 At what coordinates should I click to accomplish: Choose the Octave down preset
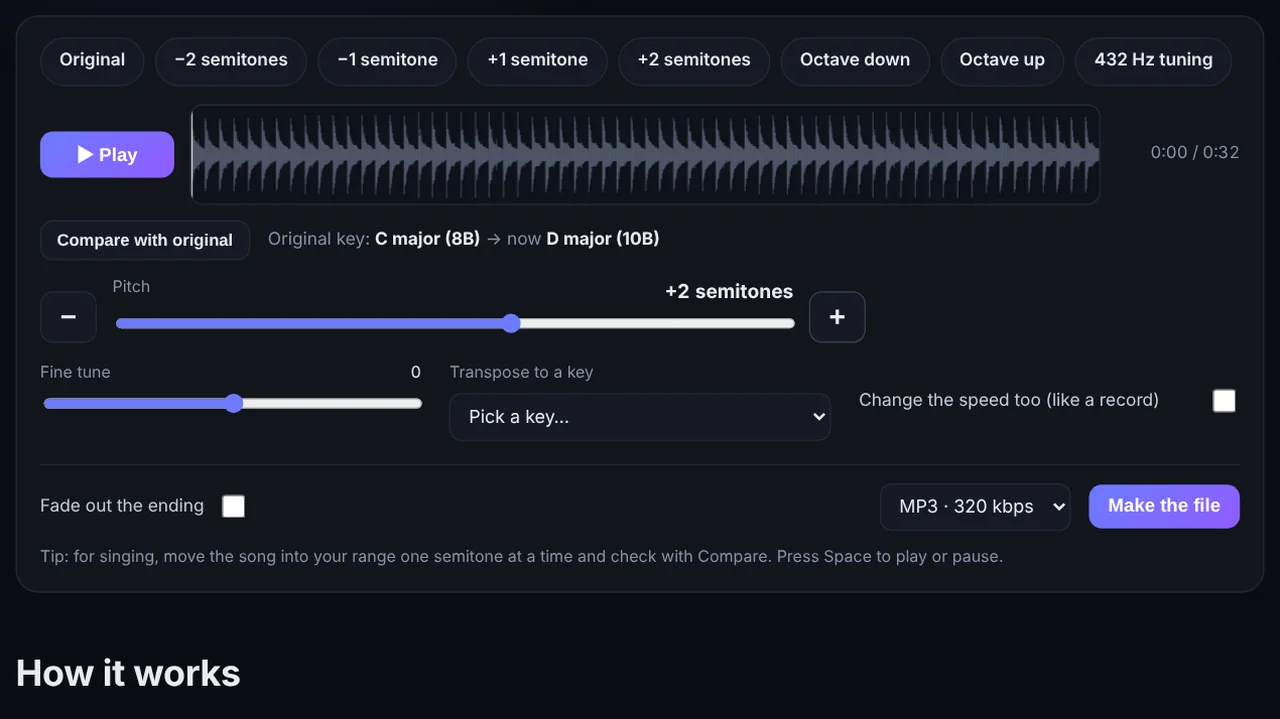coord(855,60)
